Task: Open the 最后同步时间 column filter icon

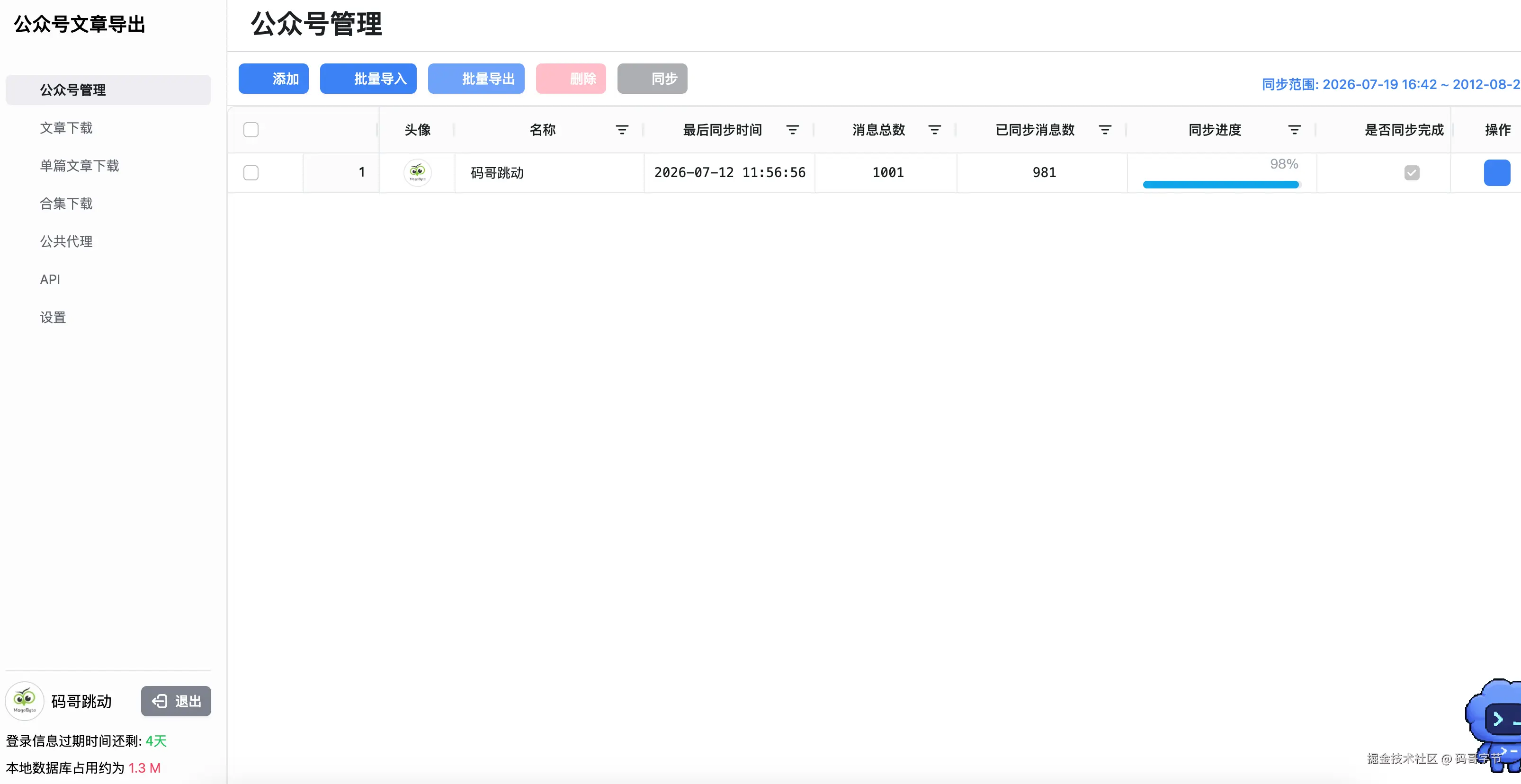Action: click(792, 130)
